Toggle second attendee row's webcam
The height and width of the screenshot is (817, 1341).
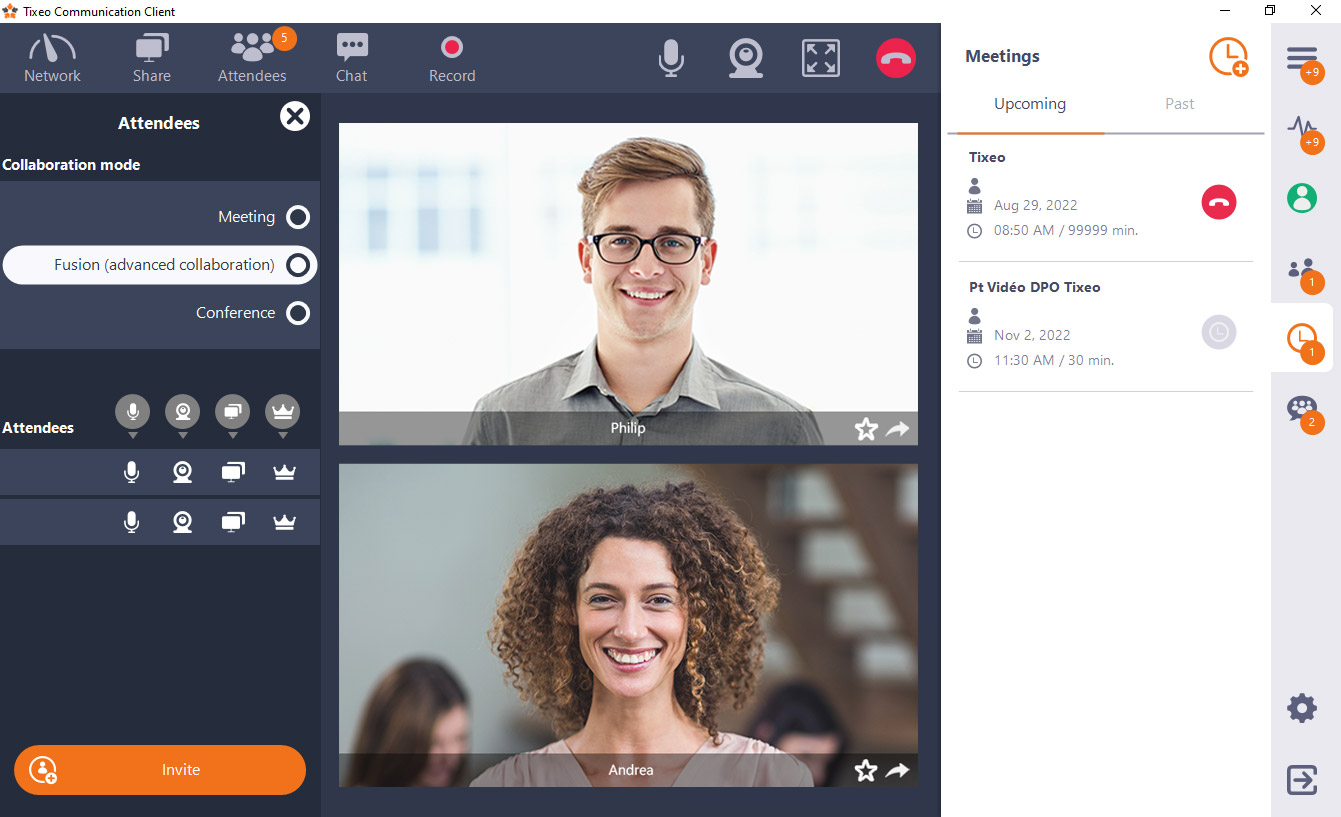[x=182, y=521]
